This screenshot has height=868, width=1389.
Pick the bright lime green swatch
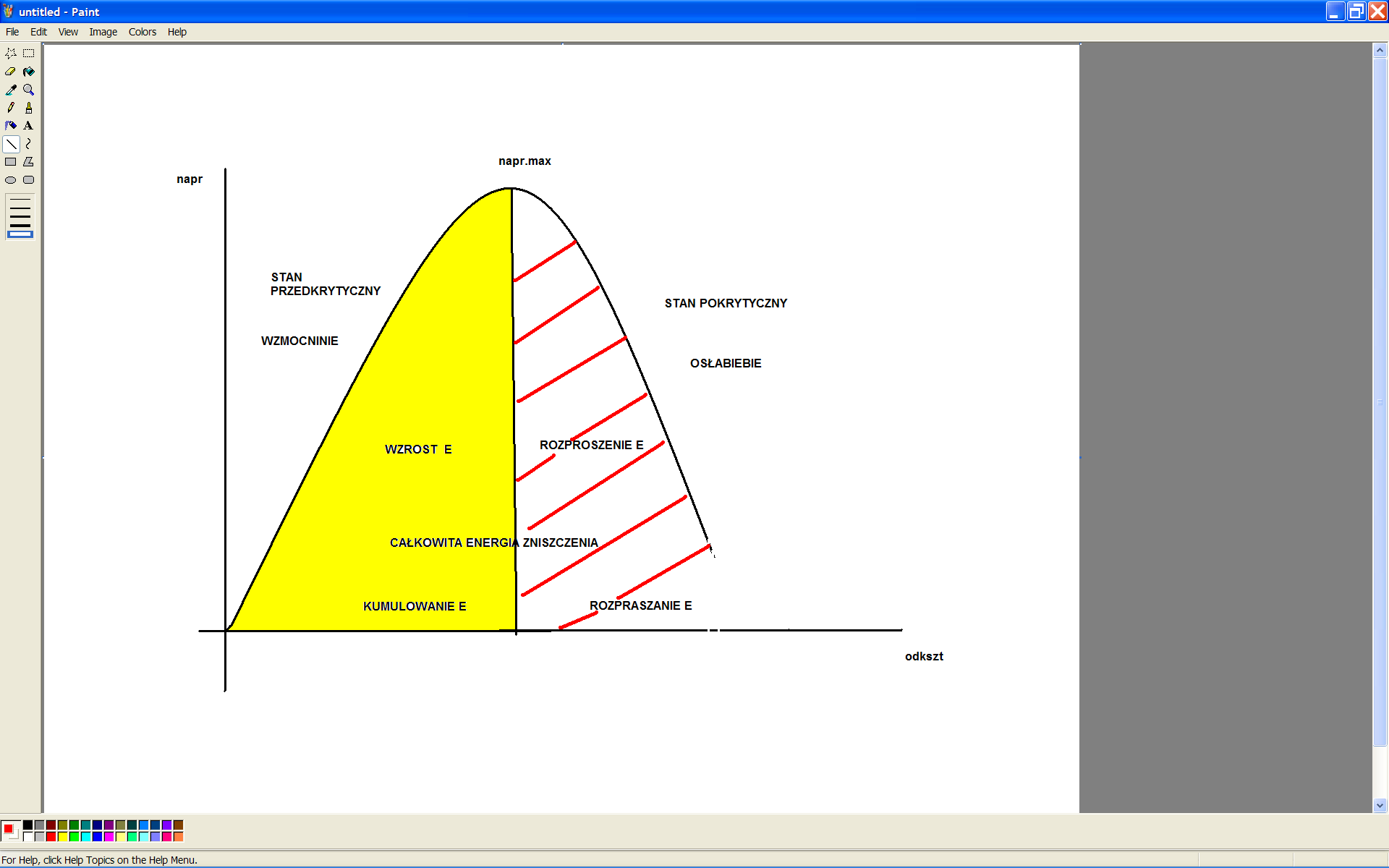coord(74,836)
